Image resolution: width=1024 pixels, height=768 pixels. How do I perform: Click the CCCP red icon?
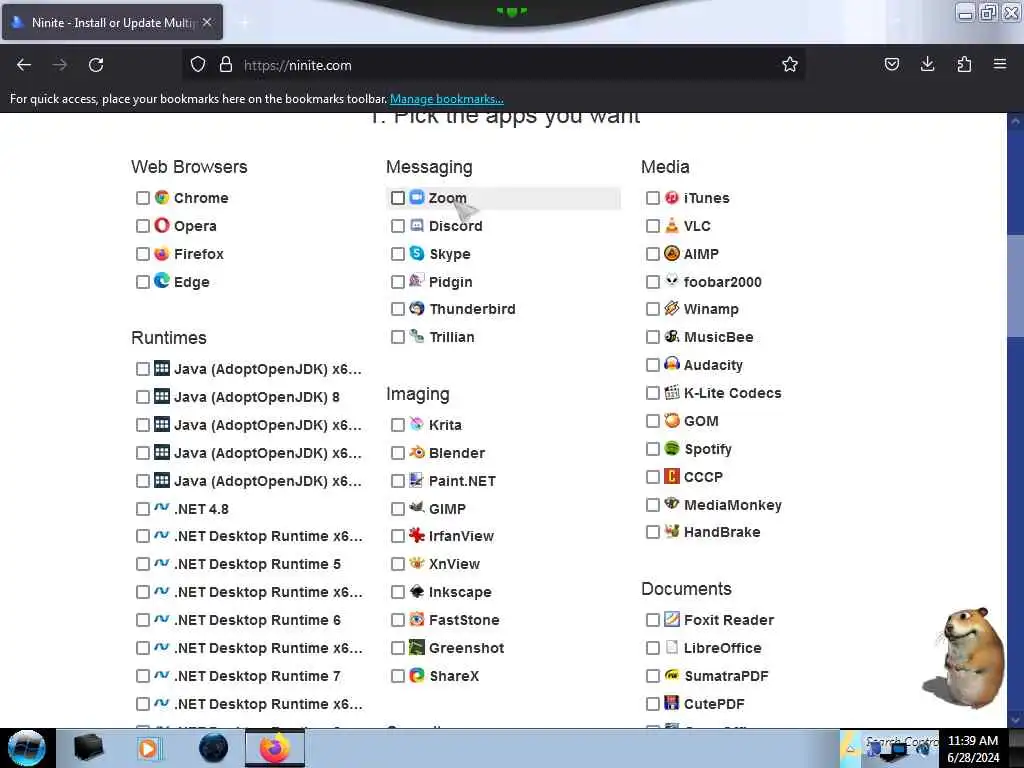672,476
